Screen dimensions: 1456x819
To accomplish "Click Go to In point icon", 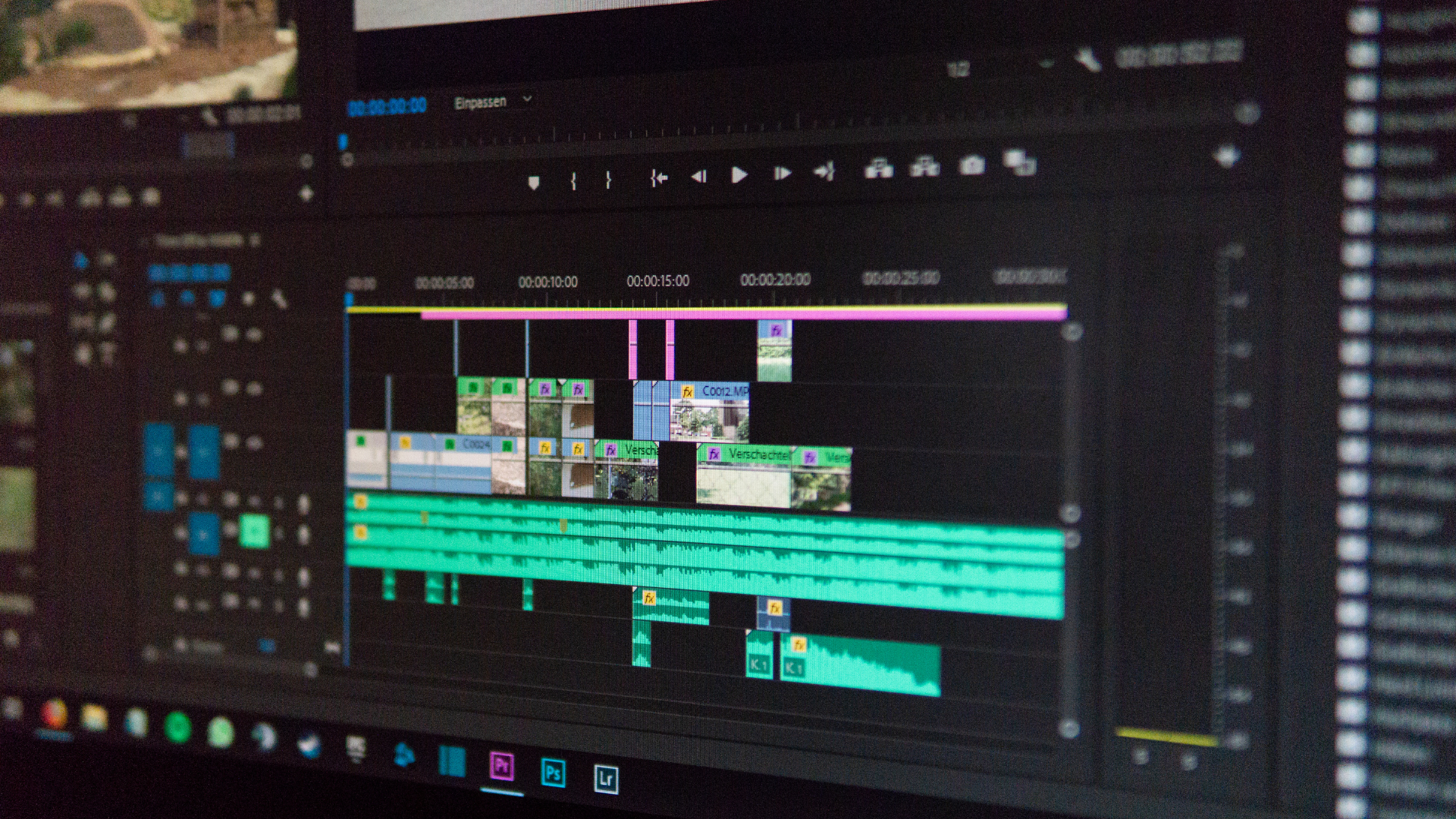I will (659, 178).
